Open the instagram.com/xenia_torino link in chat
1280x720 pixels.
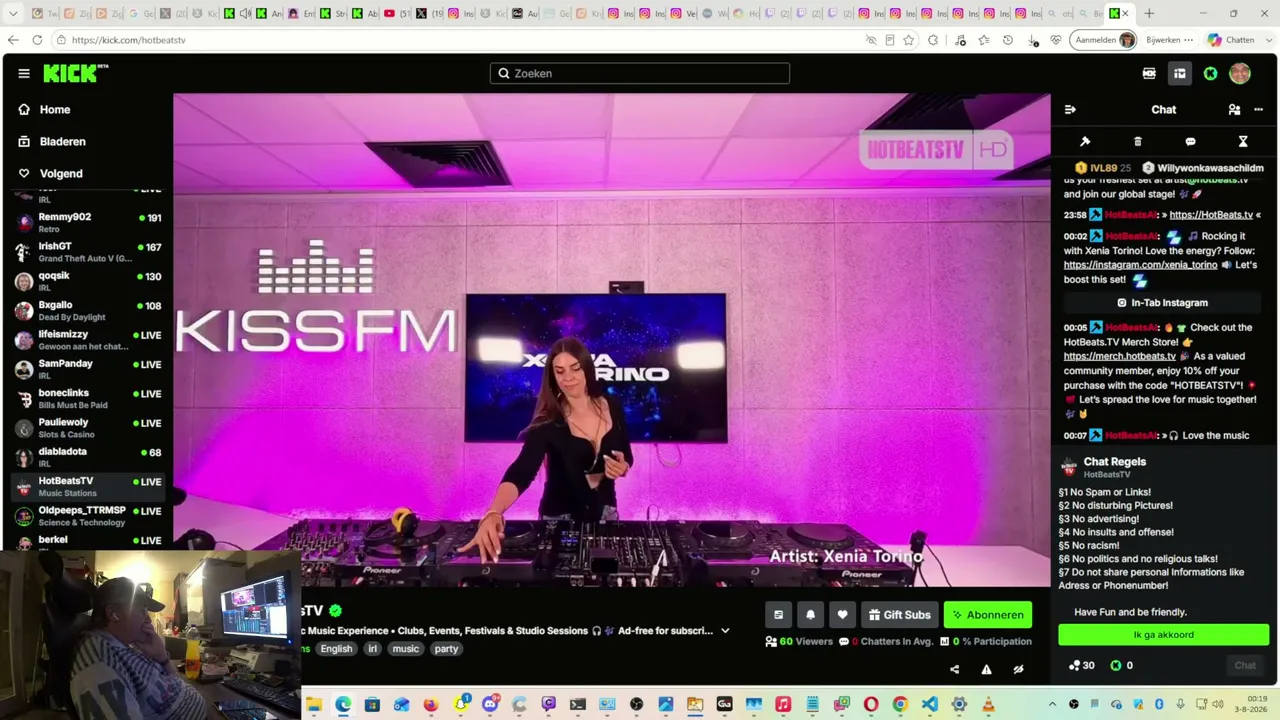[1140, 265]
